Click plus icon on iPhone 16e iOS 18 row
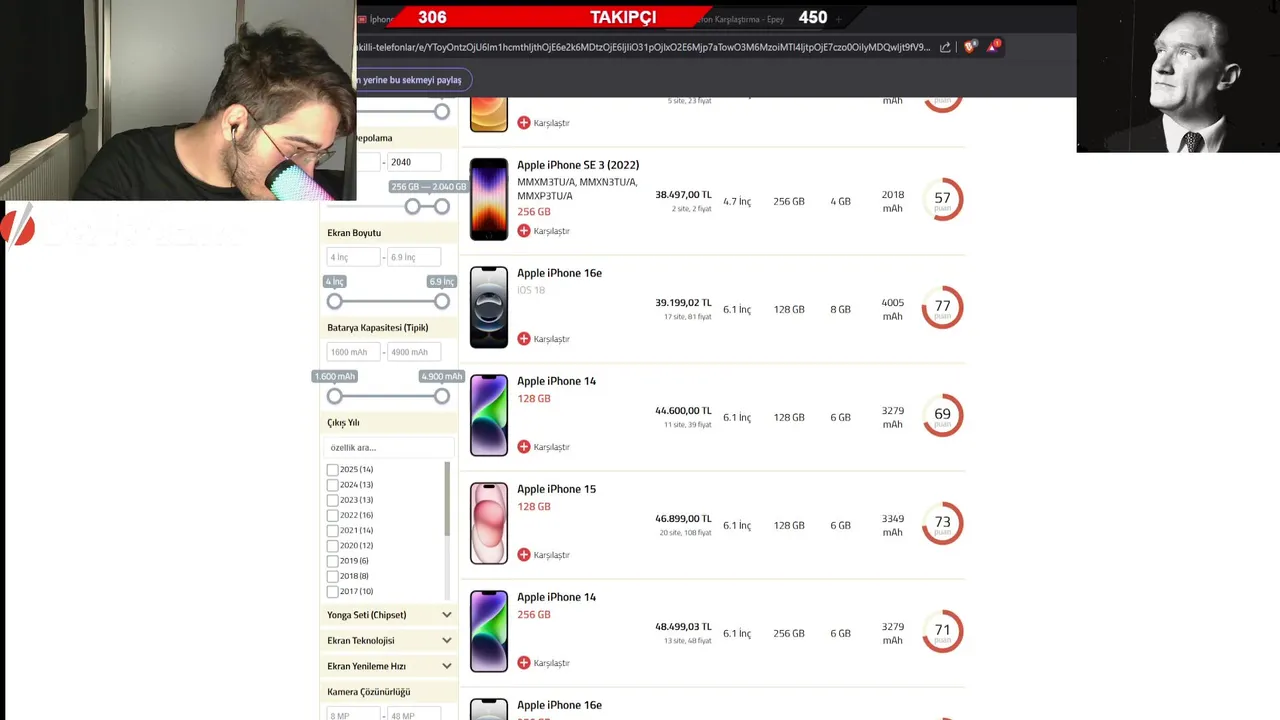Screen dimensions: 1280x720 point(524,339)
